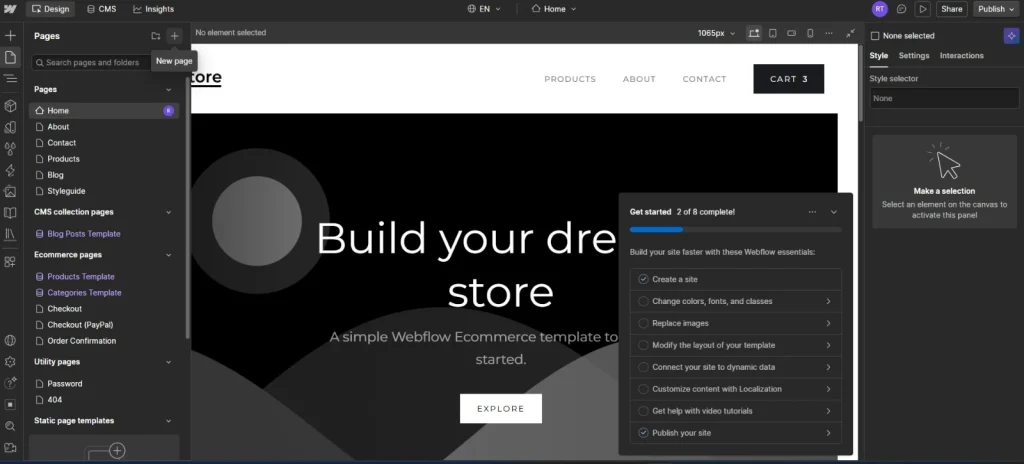Open the lightning bolt Interactions sidebar icon
Screen dimensions: 1024x464
[10, 171]
